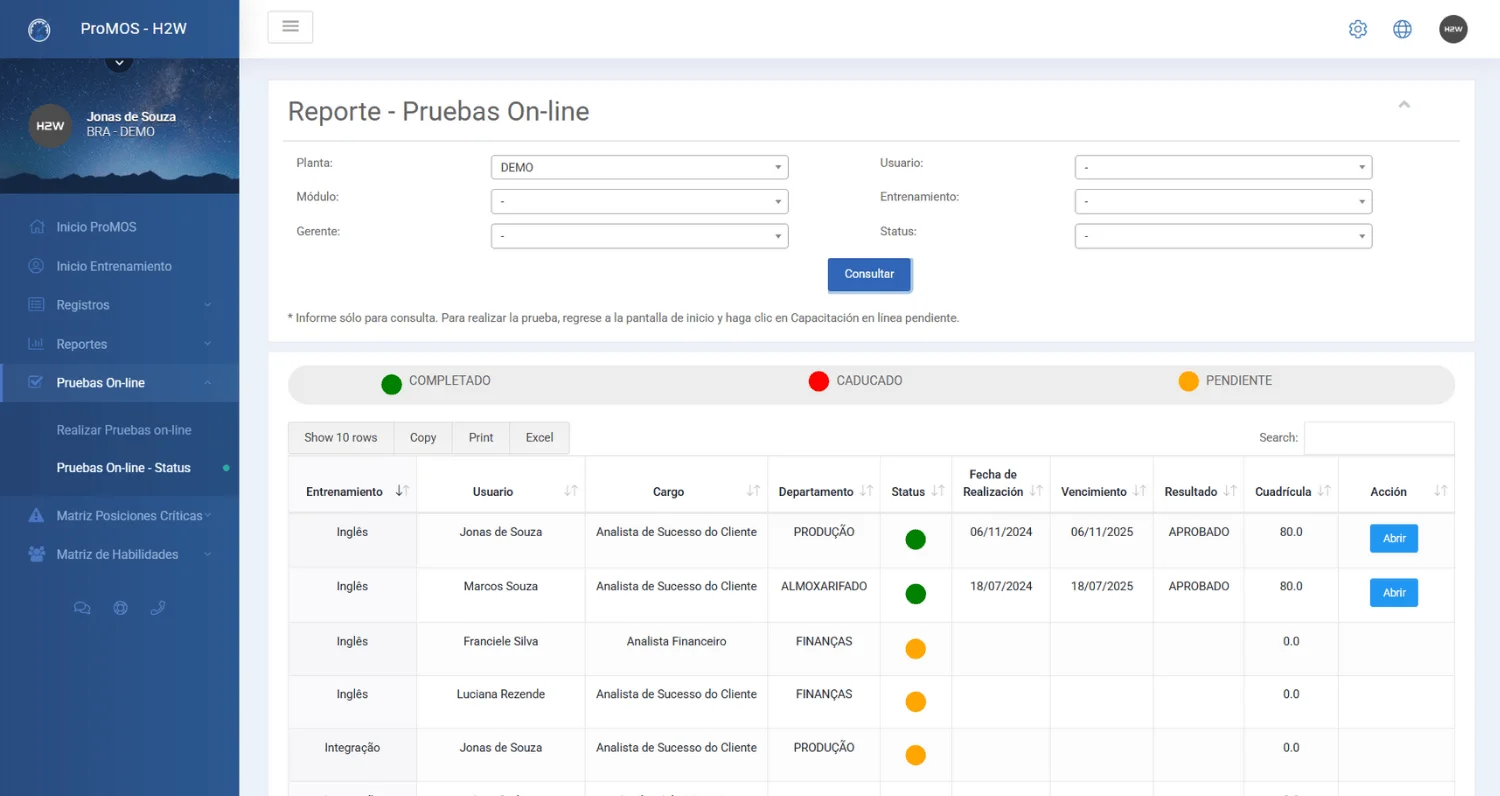The image size is (1500, 796).
Task: Click the ProMOS gauge logo icon
Action: 39,29
